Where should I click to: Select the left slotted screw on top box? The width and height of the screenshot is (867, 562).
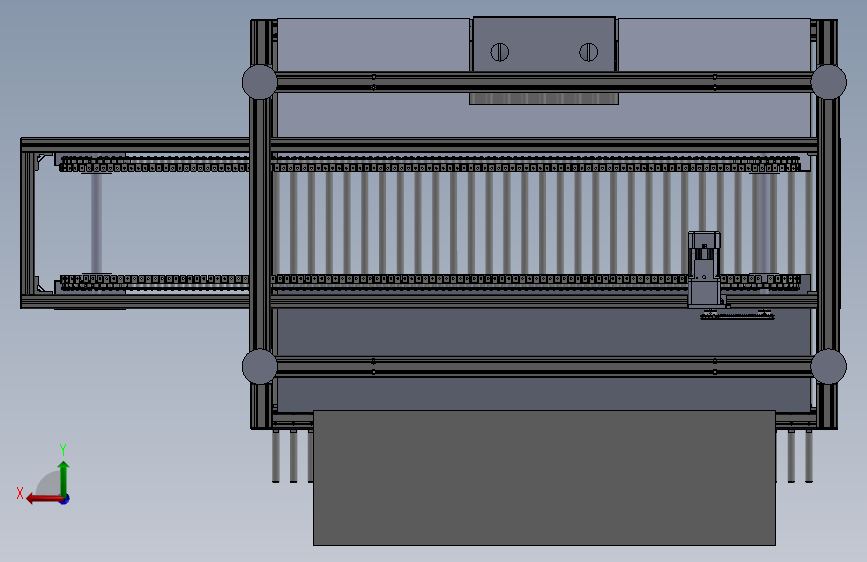tap(499, 52)
